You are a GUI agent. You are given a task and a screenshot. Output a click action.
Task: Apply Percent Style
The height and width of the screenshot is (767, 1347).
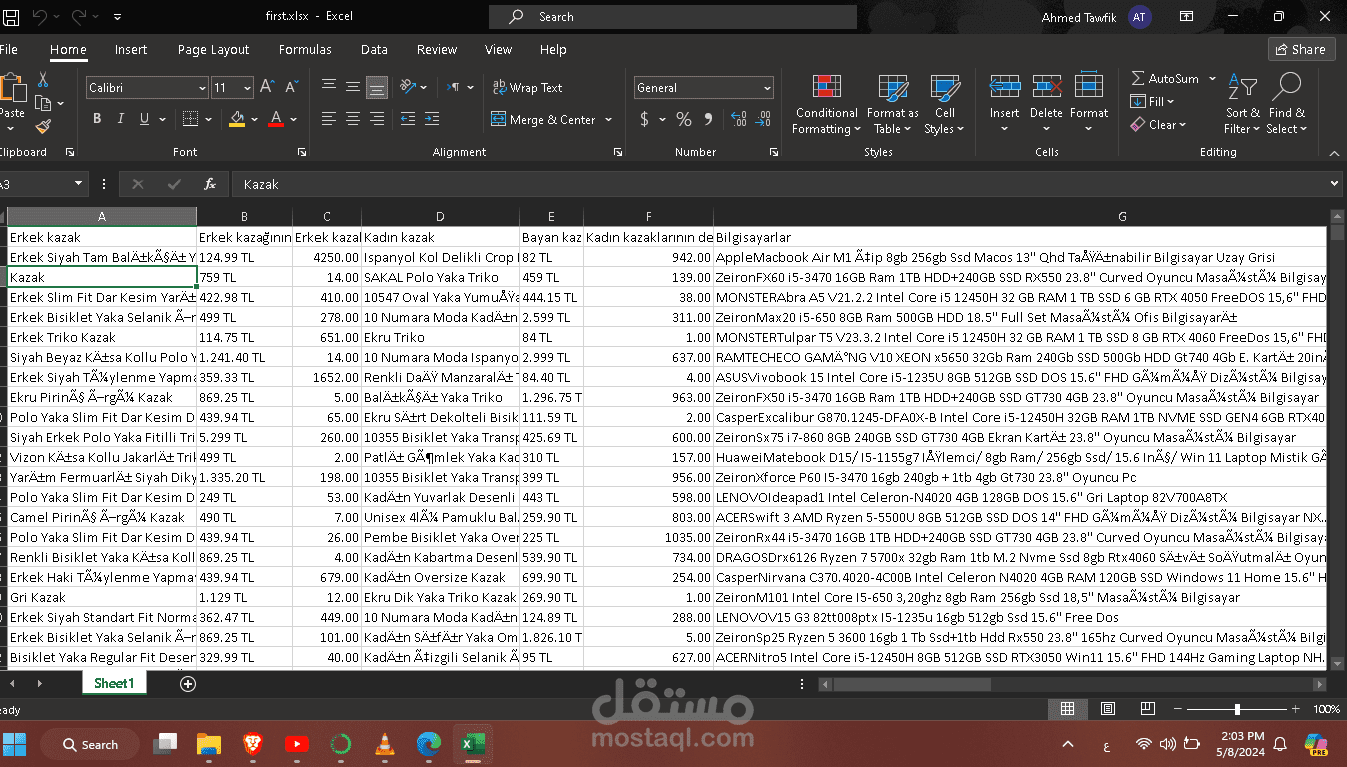point(684,120)
